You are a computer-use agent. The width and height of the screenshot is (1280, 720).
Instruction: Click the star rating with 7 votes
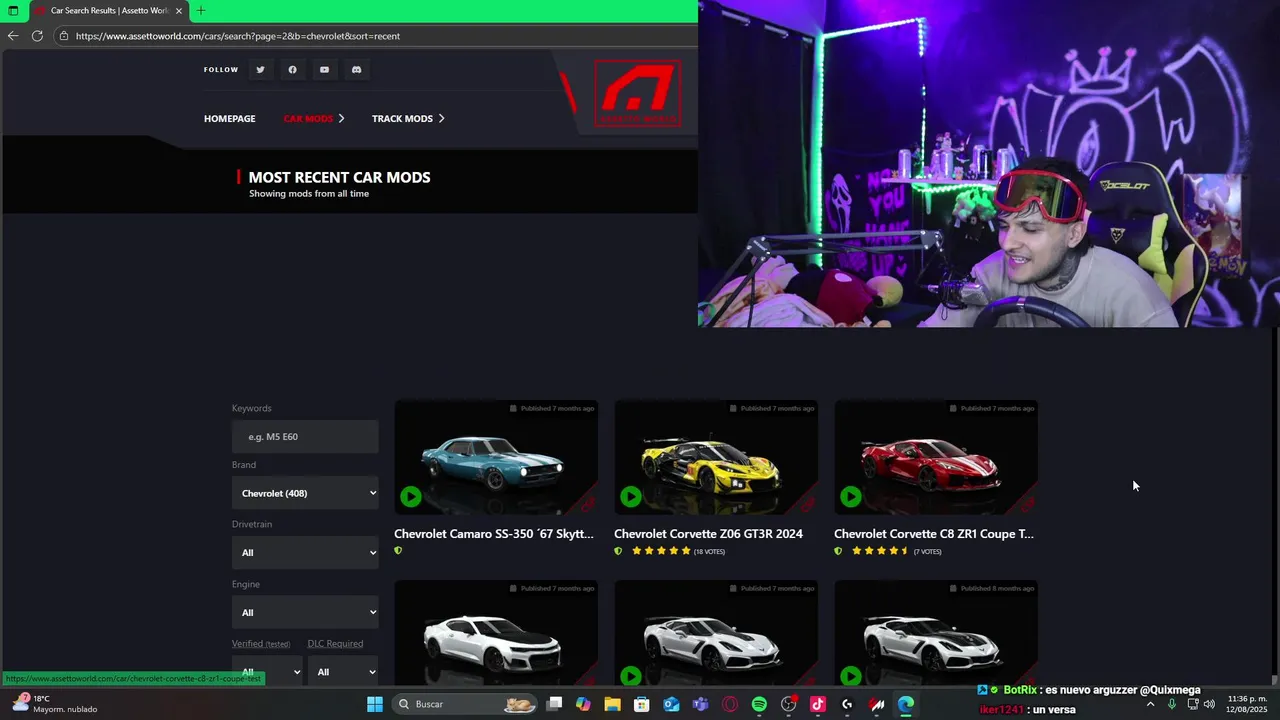880,551
